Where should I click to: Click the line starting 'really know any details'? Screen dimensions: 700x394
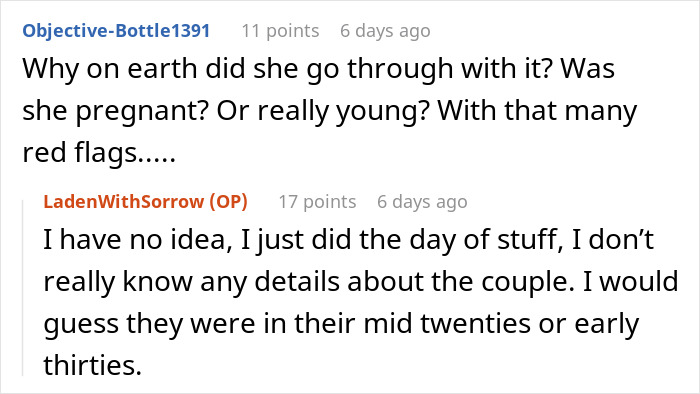point(361,282)
